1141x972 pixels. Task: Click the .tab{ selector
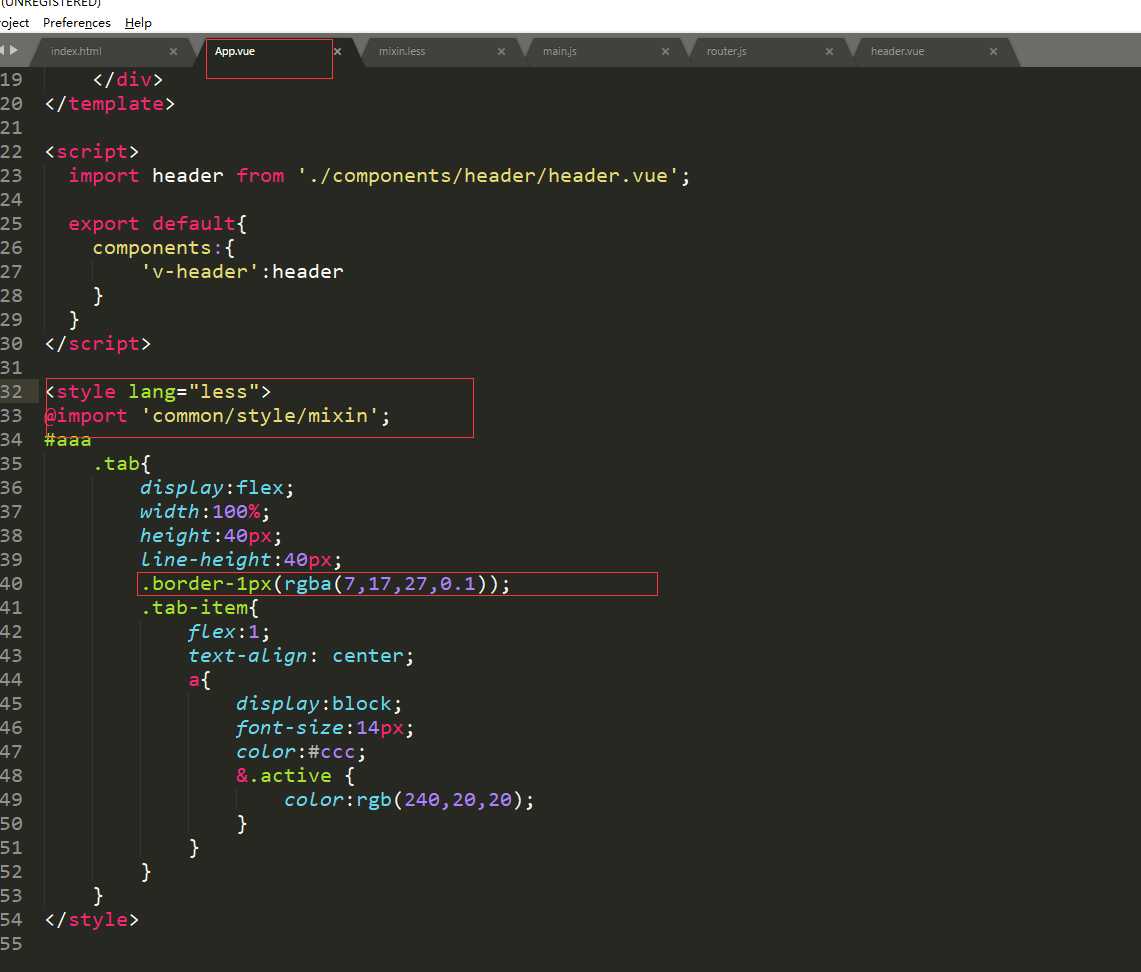tap(122, 463)
